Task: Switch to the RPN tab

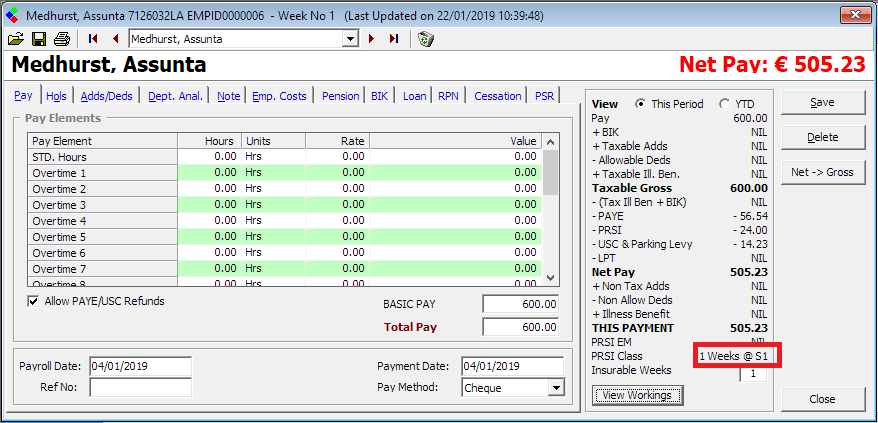Action: [449, 96]
